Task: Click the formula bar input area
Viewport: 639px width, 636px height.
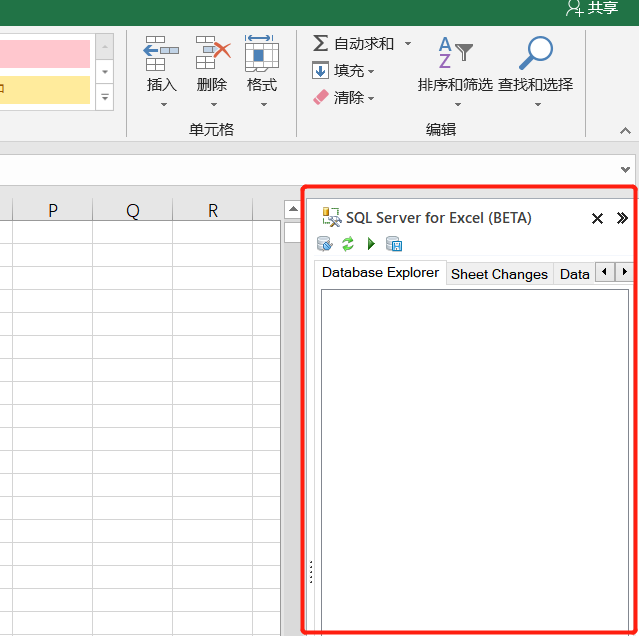Action: [x=308, y=169]
